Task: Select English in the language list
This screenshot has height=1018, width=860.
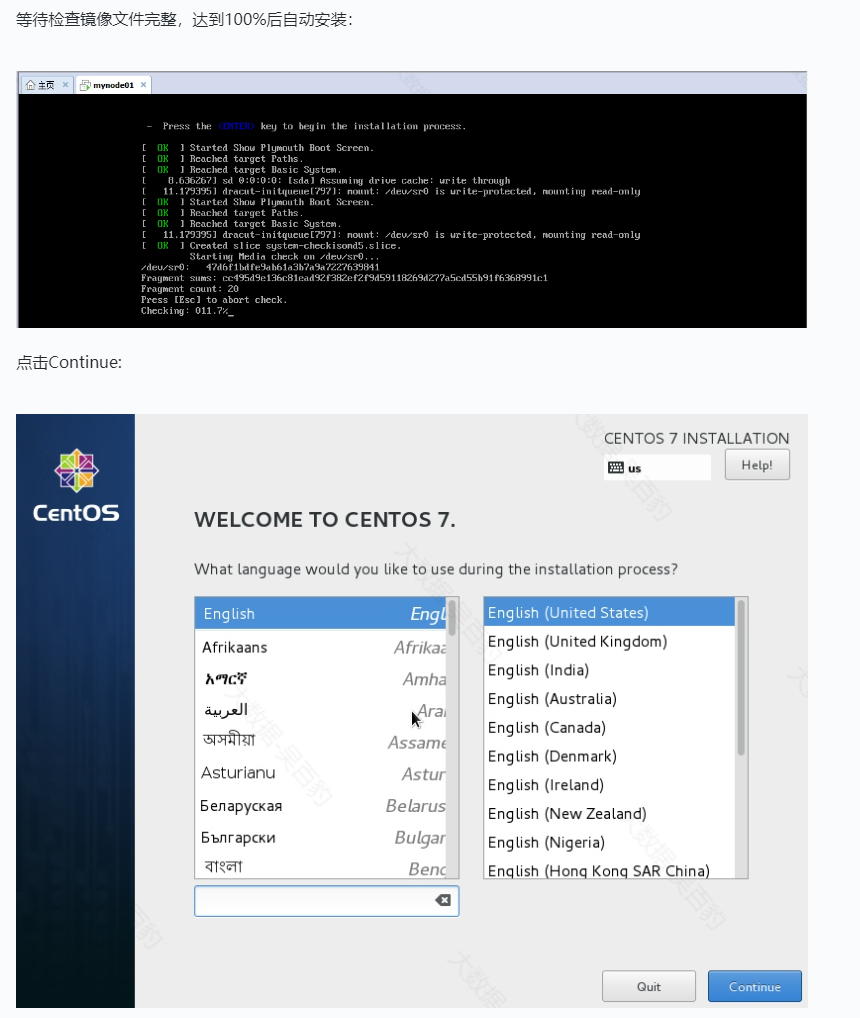Action: [321, 614]
